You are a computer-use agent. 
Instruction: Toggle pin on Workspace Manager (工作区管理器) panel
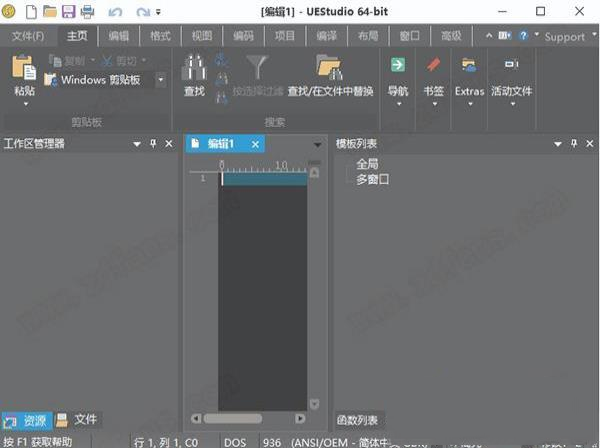tap(153, 144)
